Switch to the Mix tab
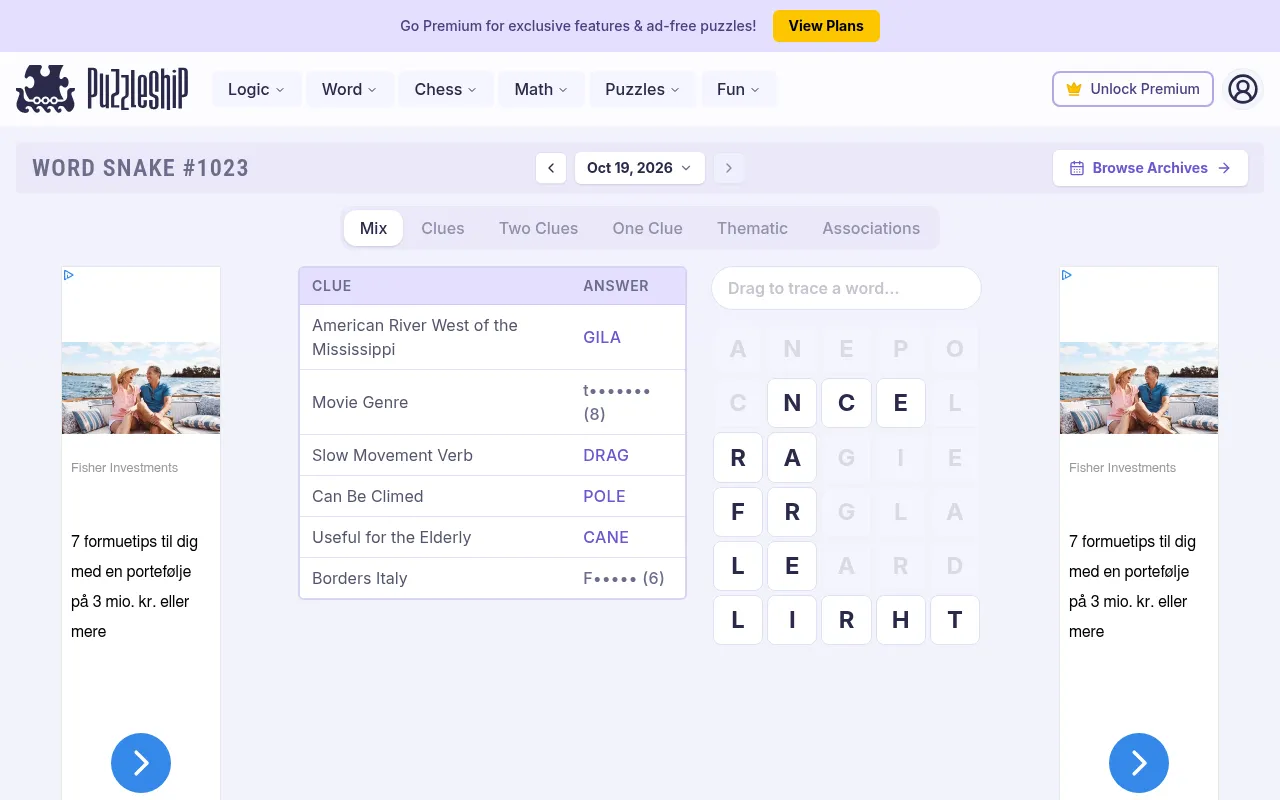 tap(373, 228)
